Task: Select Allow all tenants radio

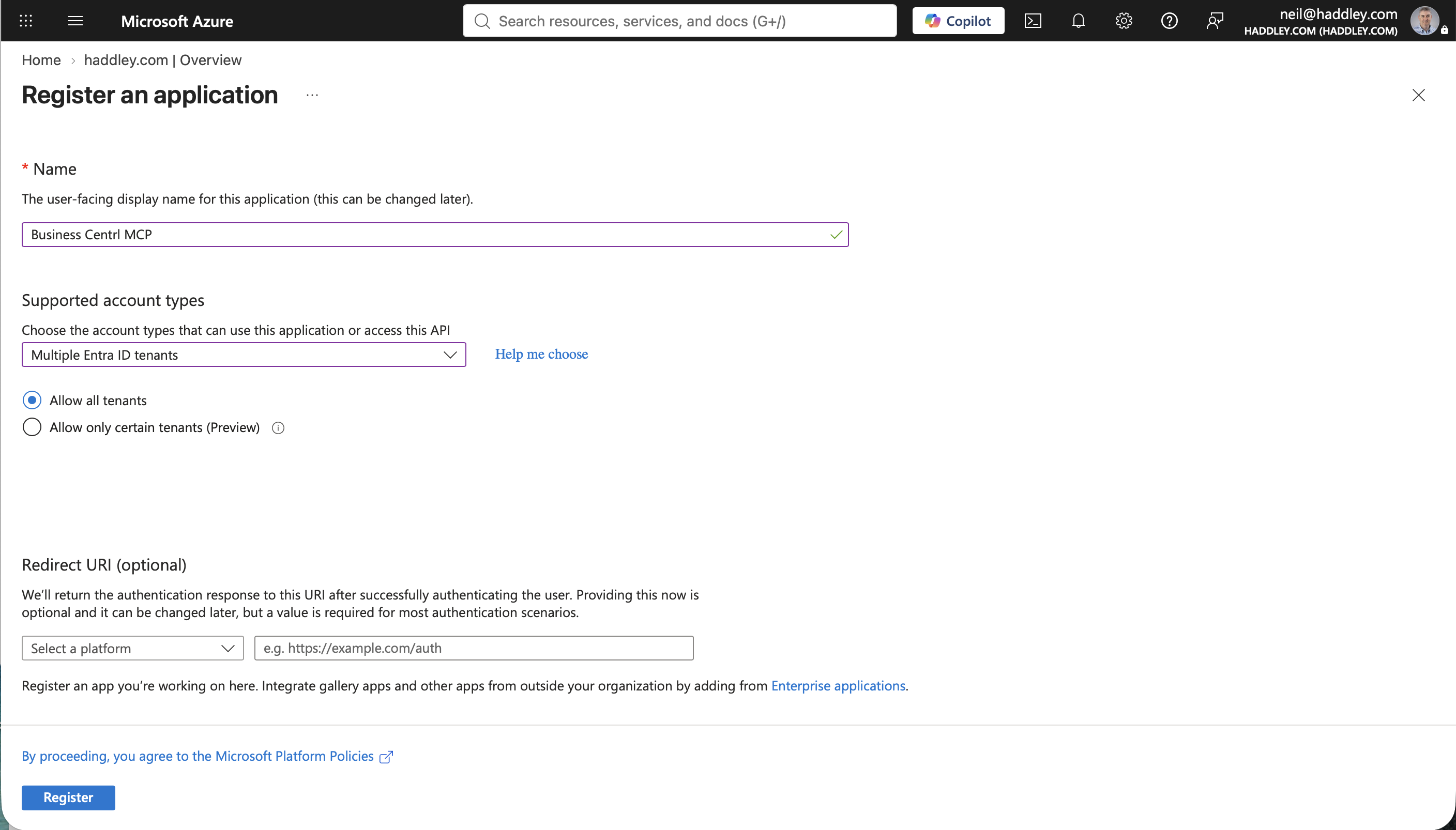Action: click(x=32, y=400)
